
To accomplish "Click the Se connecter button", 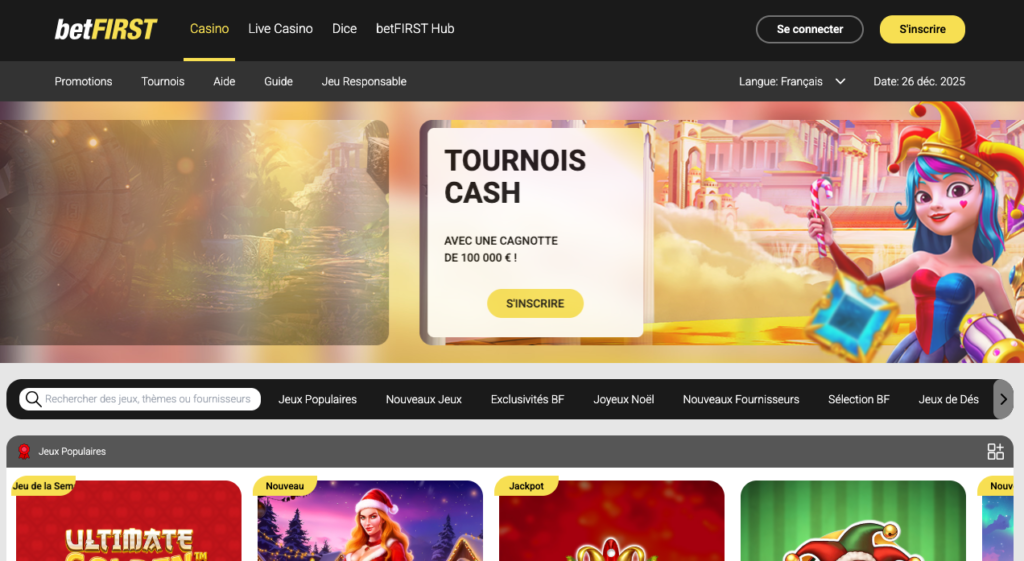I will tap(809, 29).
